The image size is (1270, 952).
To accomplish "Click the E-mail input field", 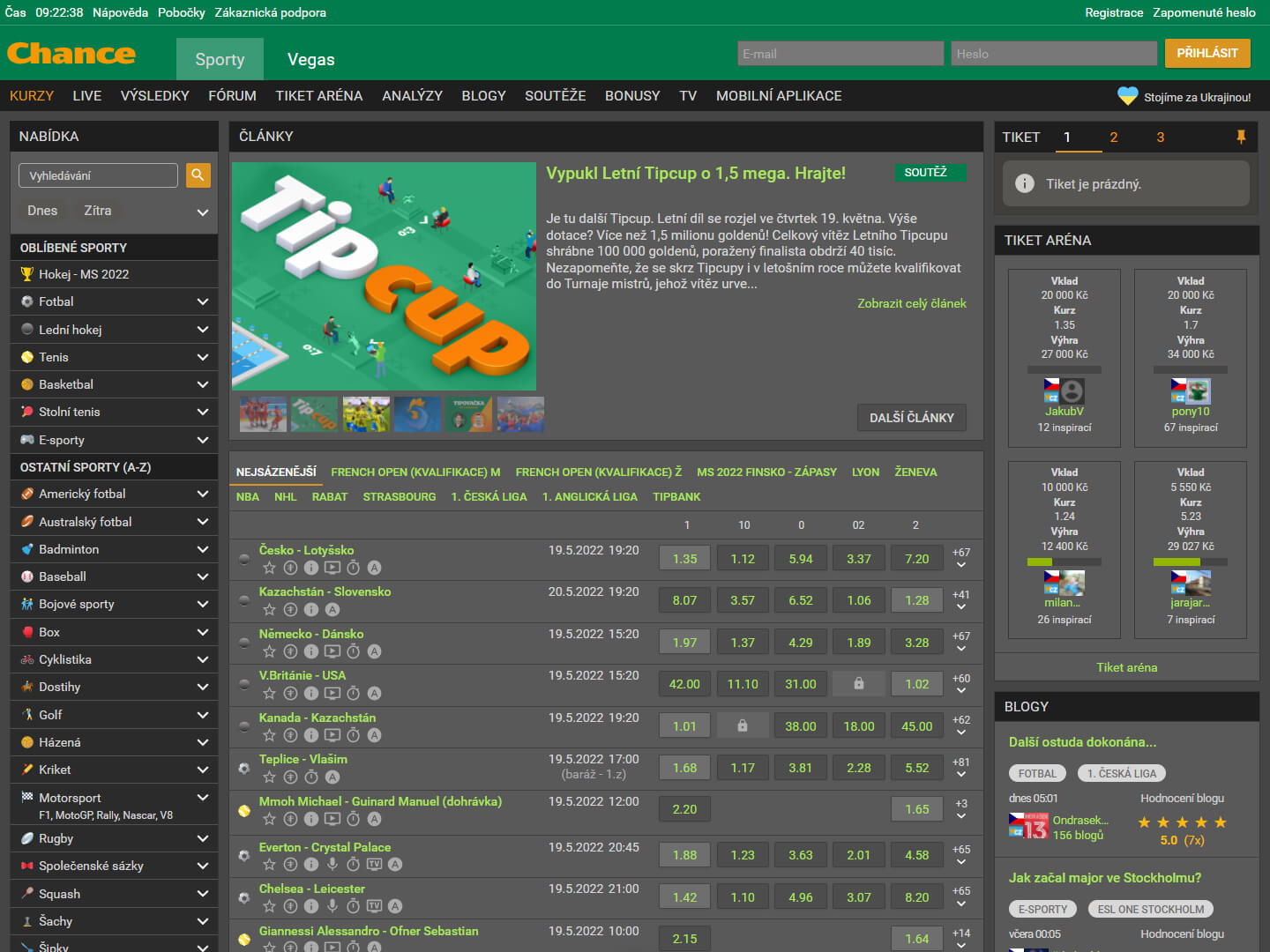I will pos(840,54).
